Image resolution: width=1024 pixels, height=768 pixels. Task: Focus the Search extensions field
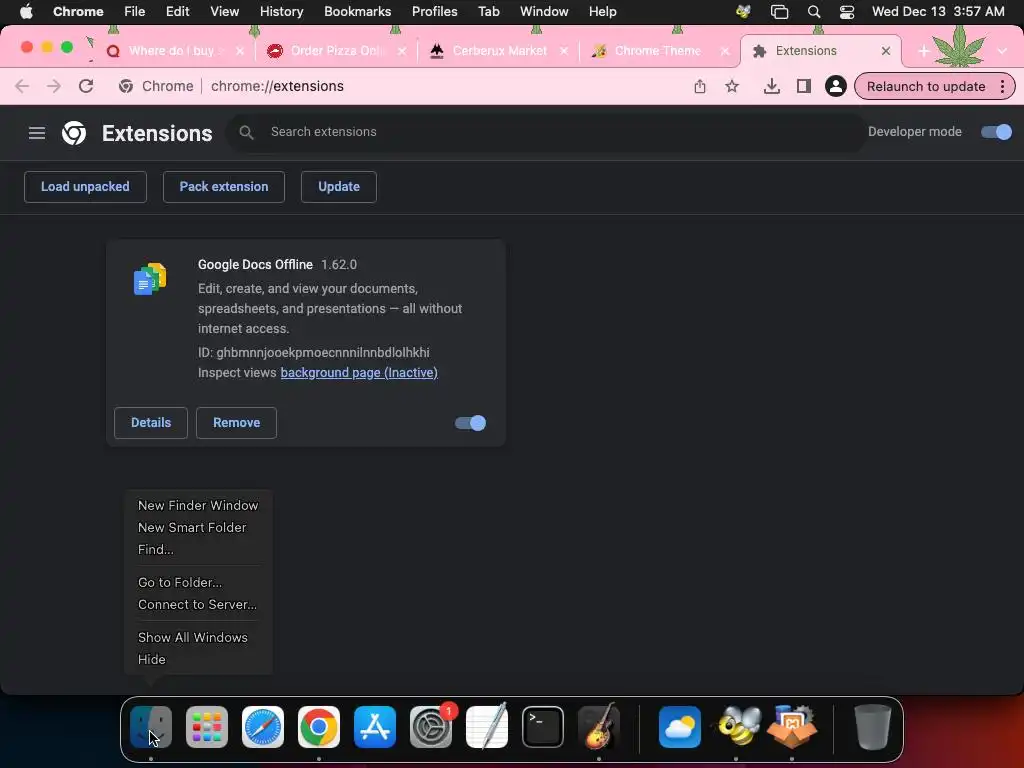click(x=545, y=133)
